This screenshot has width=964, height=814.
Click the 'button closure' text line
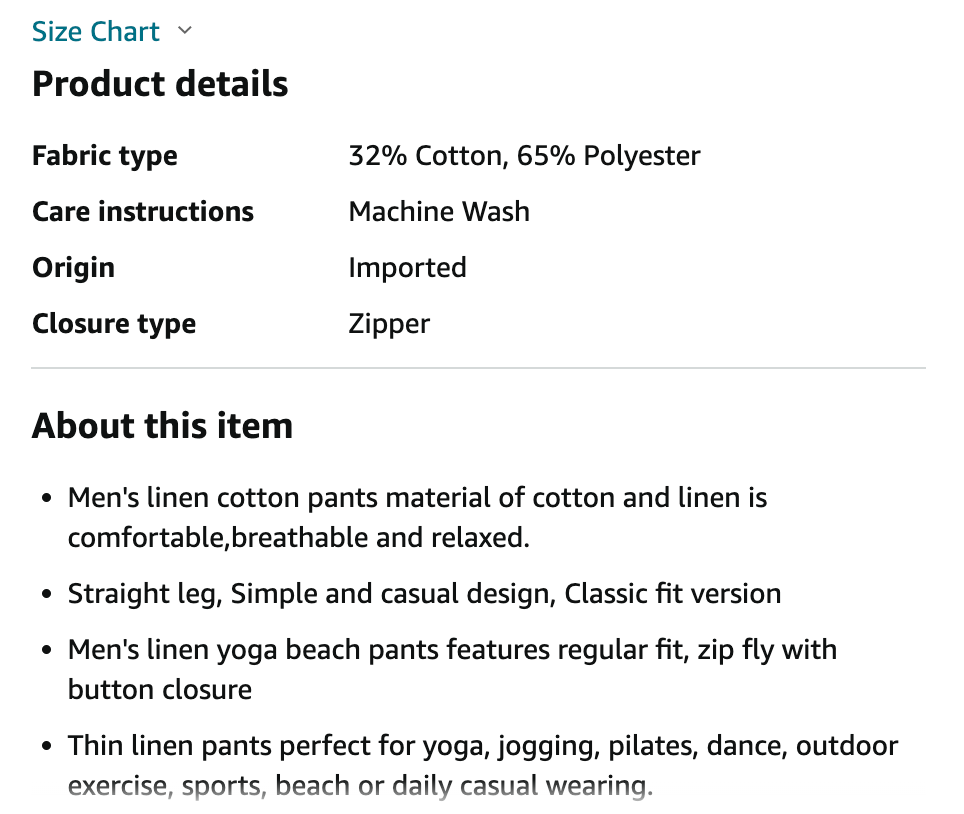160,689
